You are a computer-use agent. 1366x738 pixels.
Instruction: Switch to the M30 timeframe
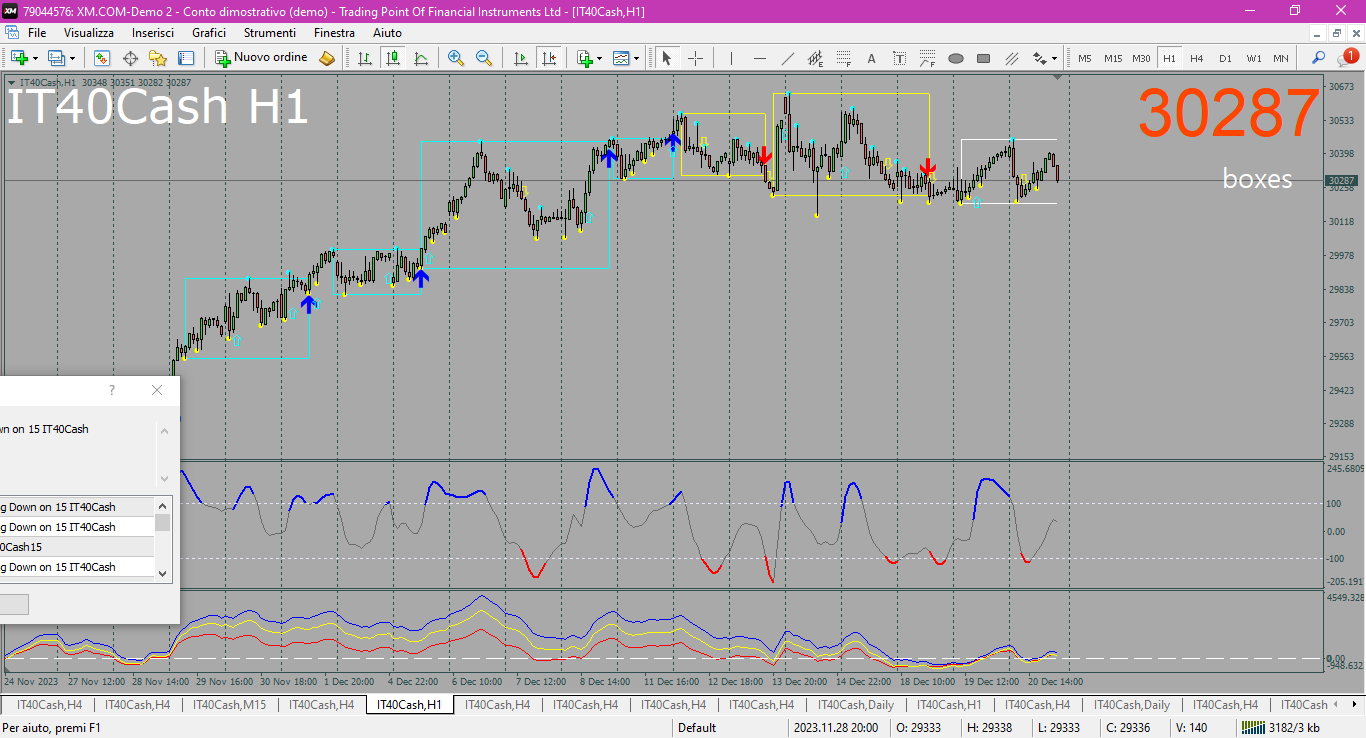1141,58
